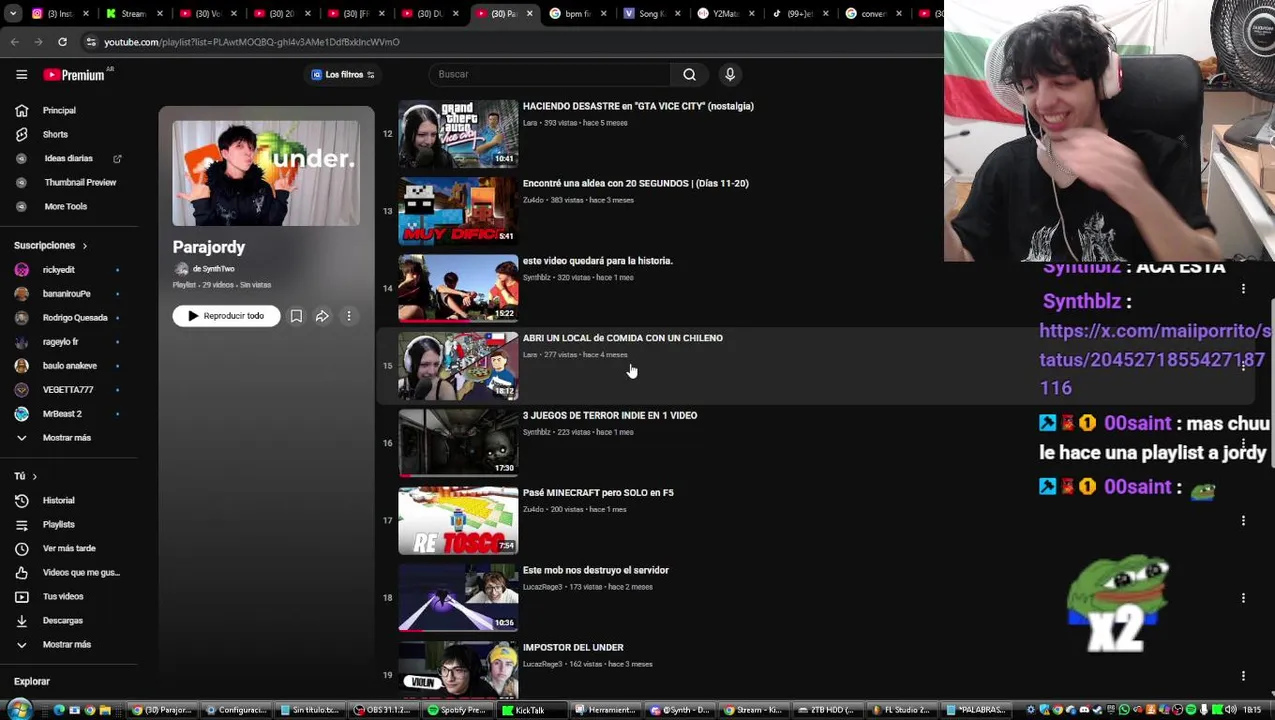Image resolution: width=1275 pixels, height=720 pixels.
Task: Open Shorts in the sidebar
Action: [x=55, y=134]
